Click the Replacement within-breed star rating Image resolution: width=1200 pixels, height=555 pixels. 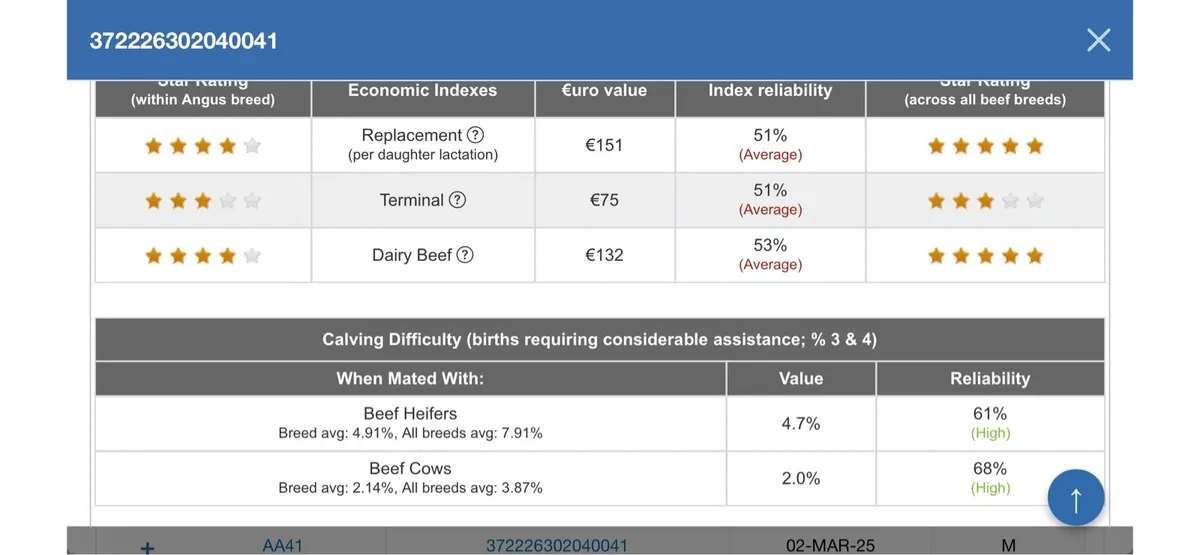click(203, 146)
